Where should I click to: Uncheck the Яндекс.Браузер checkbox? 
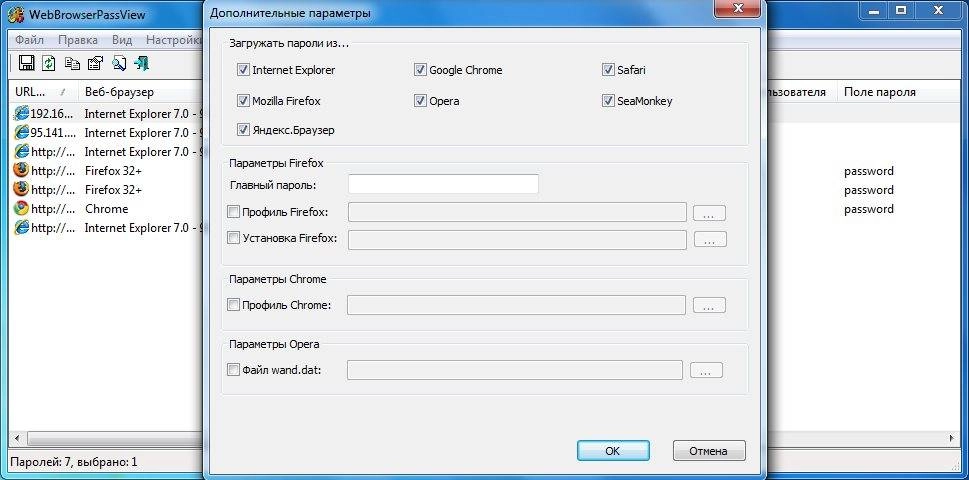pos(243,130)
